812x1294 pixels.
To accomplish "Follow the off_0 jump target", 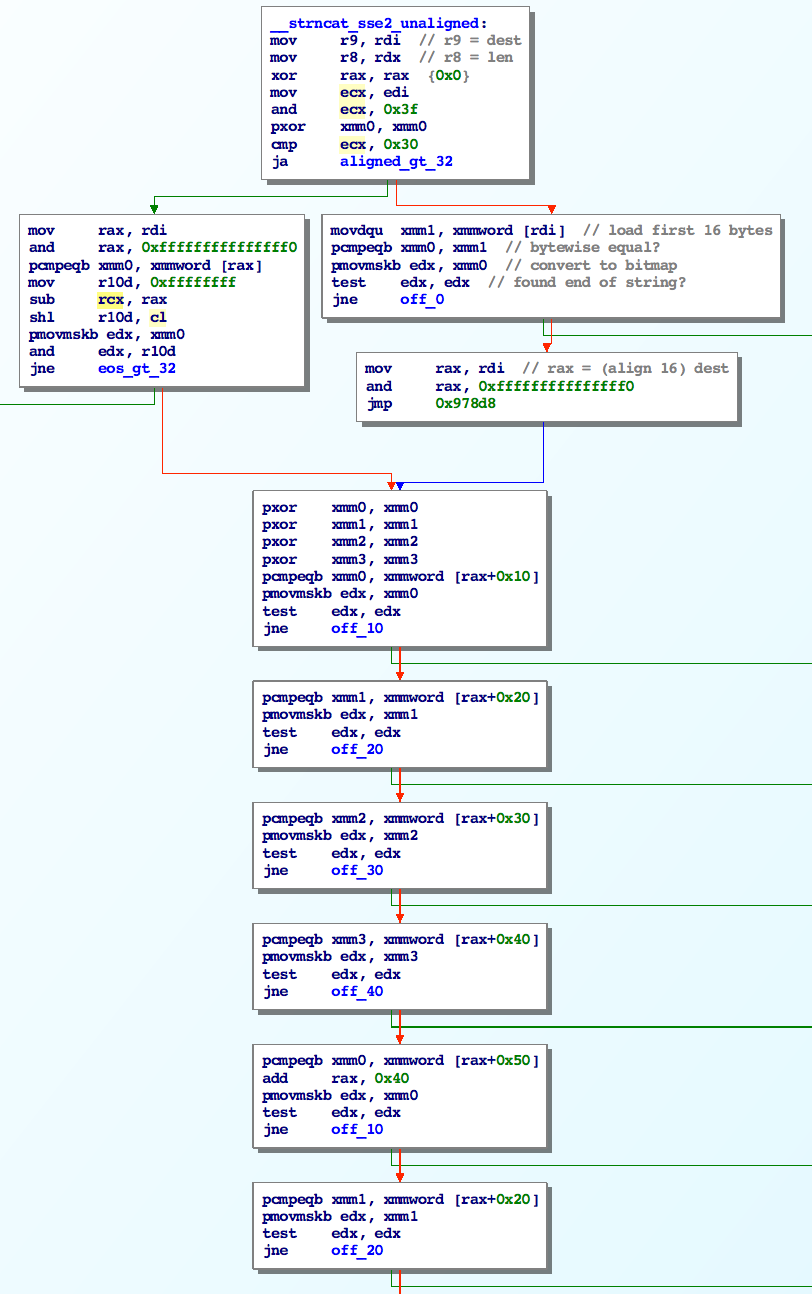I will pyautogui.click(x=421, y=300).
